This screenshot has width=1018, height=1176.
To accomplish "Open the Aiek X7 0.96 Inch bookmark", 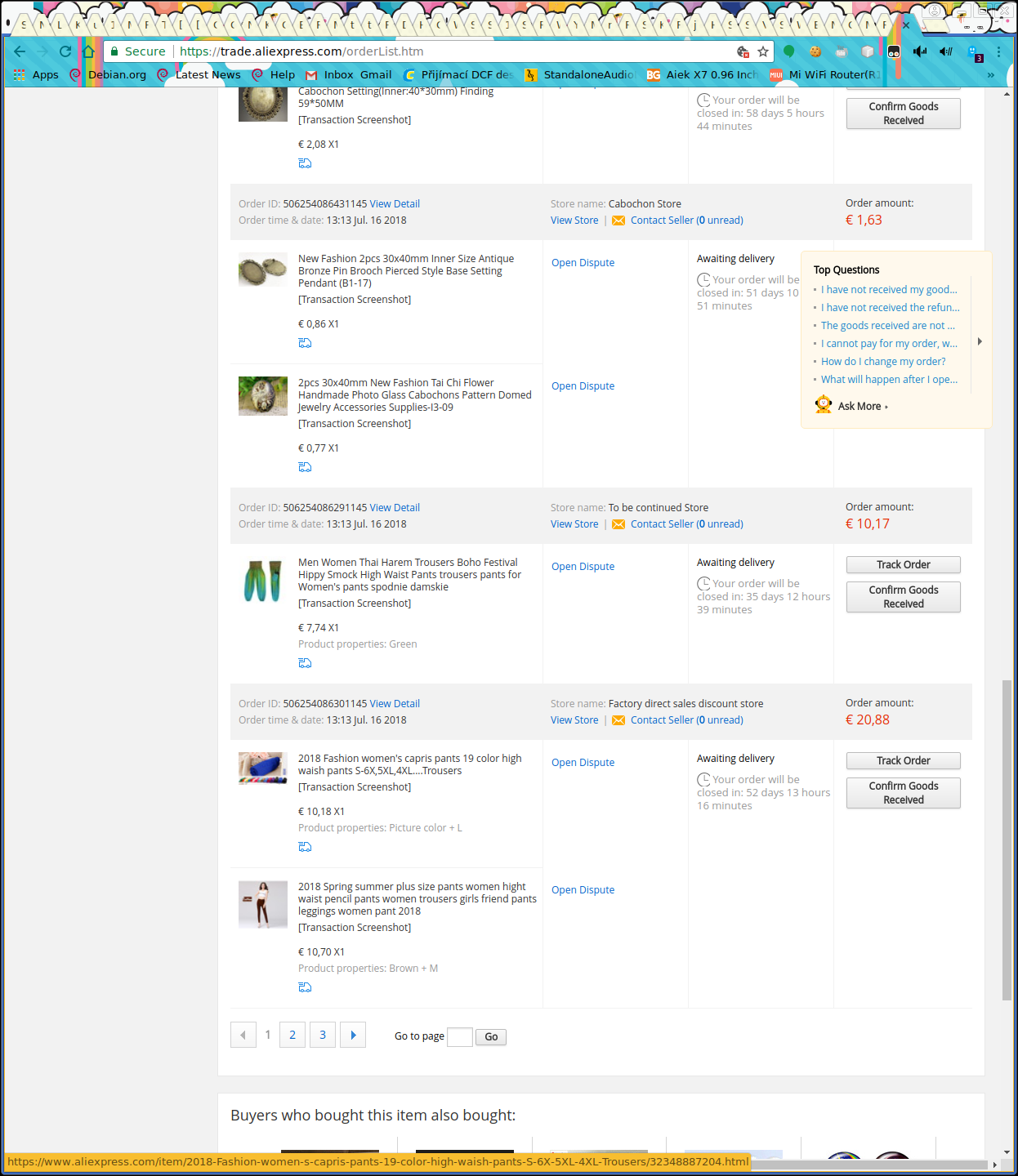I will 703,74.
